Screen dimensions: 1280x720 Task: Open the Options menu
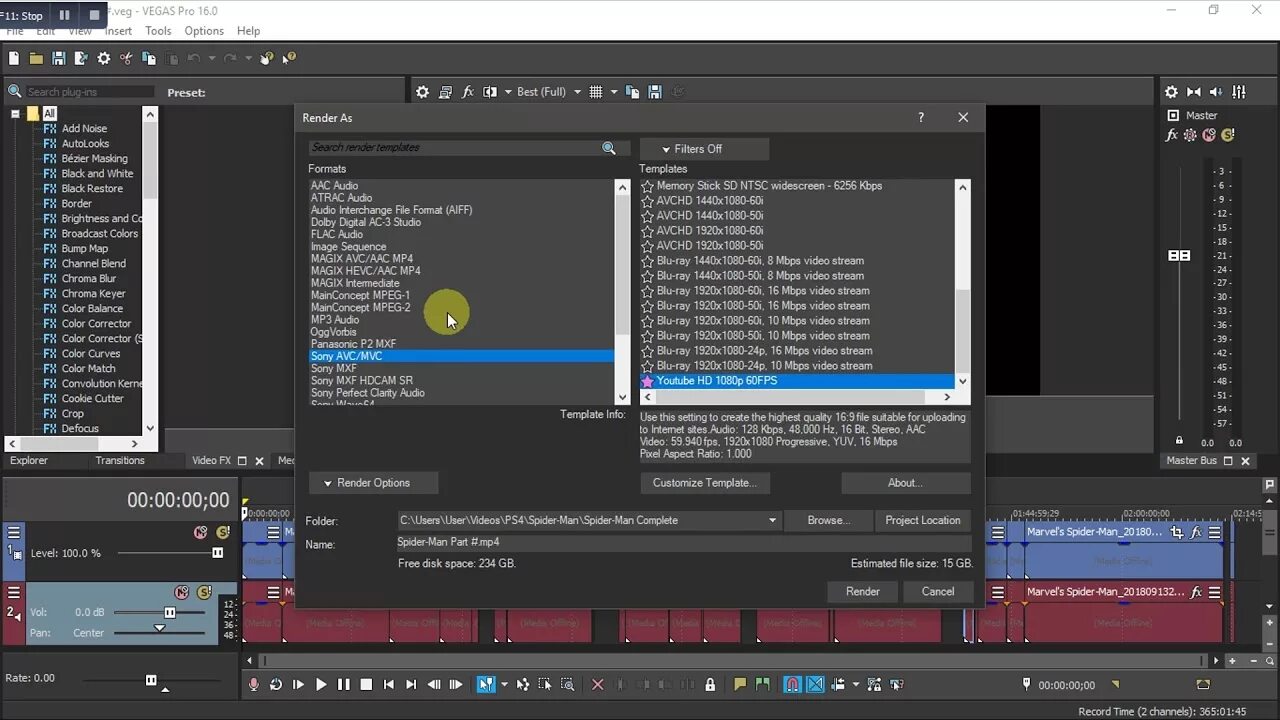[x=204, y=31]
